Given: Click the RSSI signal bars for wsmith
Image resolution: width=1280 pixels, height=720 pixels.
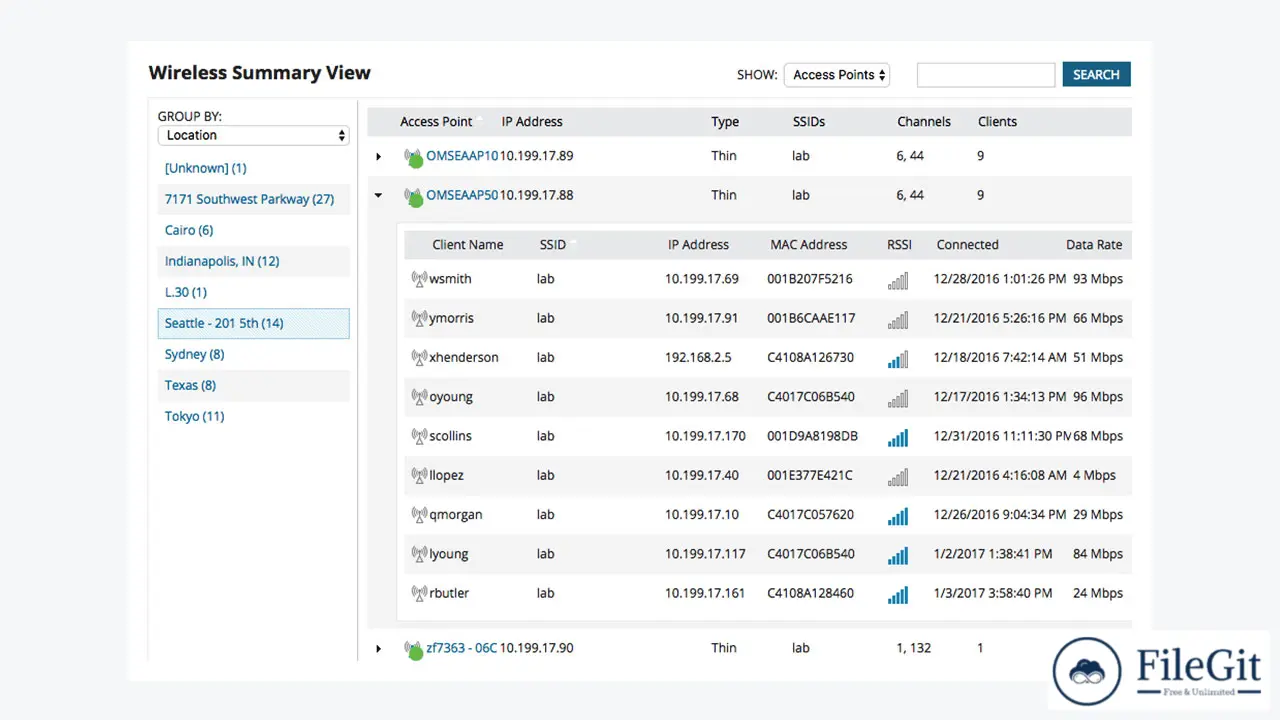Looking at the screenshot, I should (x=898, y=280).
